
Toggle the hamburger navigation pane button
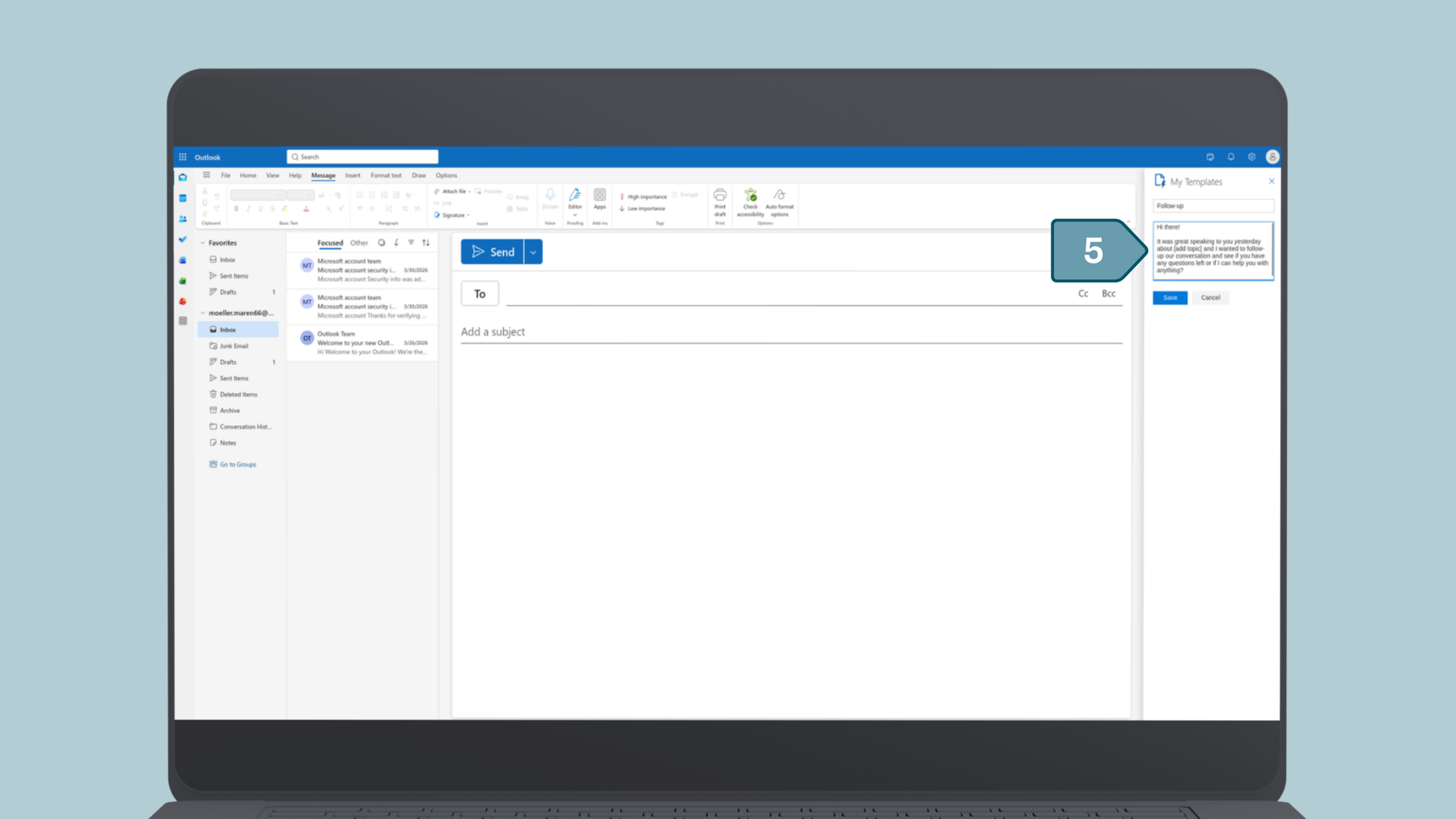(x=206, y=175)
